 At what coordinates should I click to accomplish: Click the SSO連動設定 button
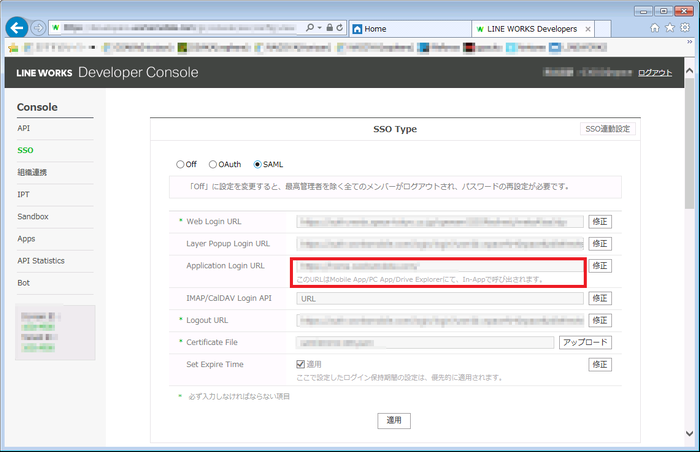click(x=607, y=129)
